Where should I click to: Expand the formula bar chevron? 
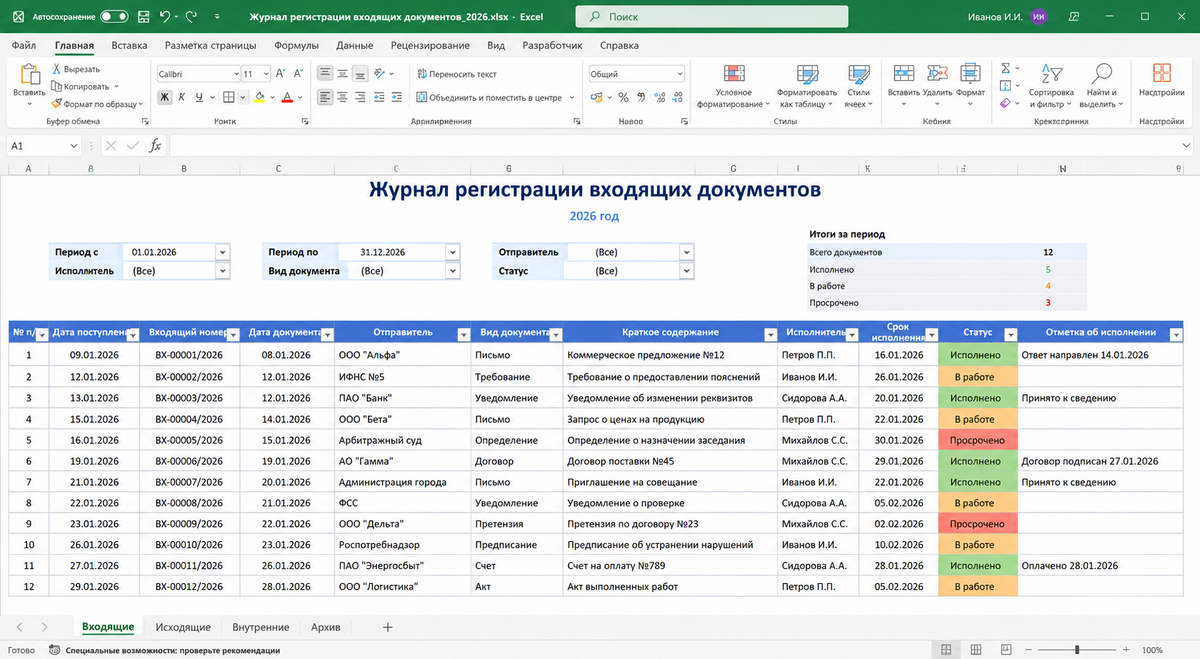(1185, 146)
